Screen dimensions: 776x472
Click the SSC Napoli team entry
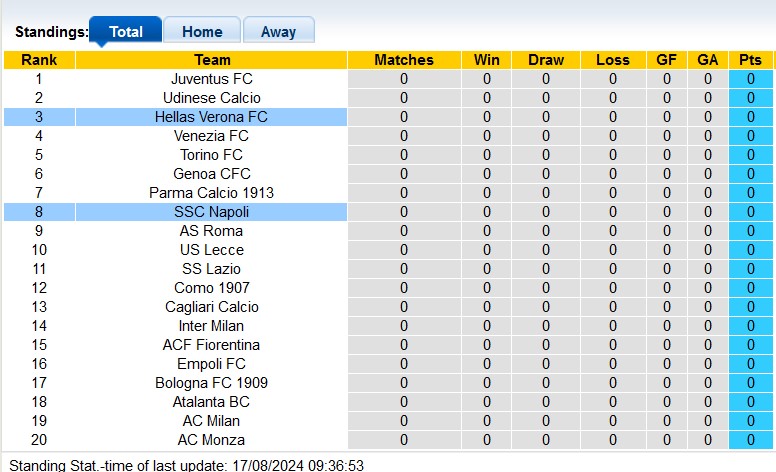point(211,212)
